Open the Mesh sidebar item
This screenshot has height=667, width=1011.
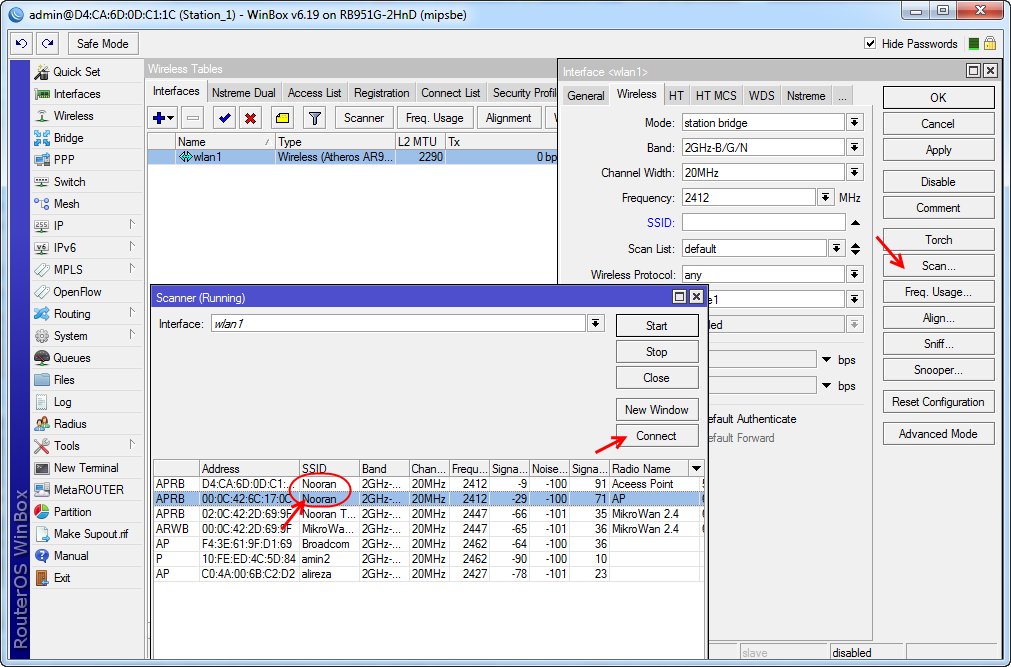pos(66,204)
